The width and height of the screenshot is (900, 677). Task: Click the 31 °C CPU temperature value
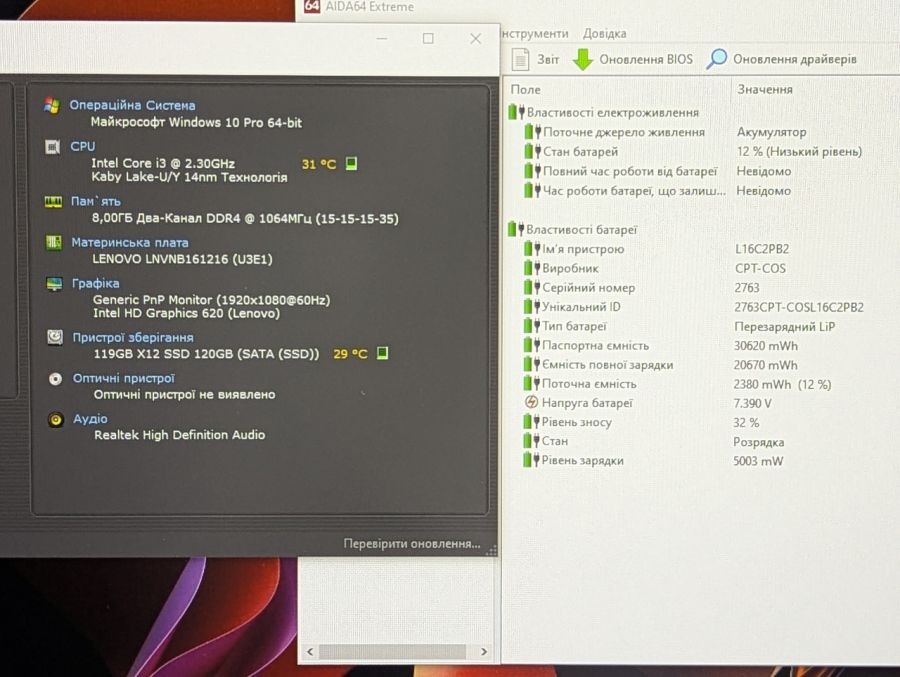tap(319, 164)
